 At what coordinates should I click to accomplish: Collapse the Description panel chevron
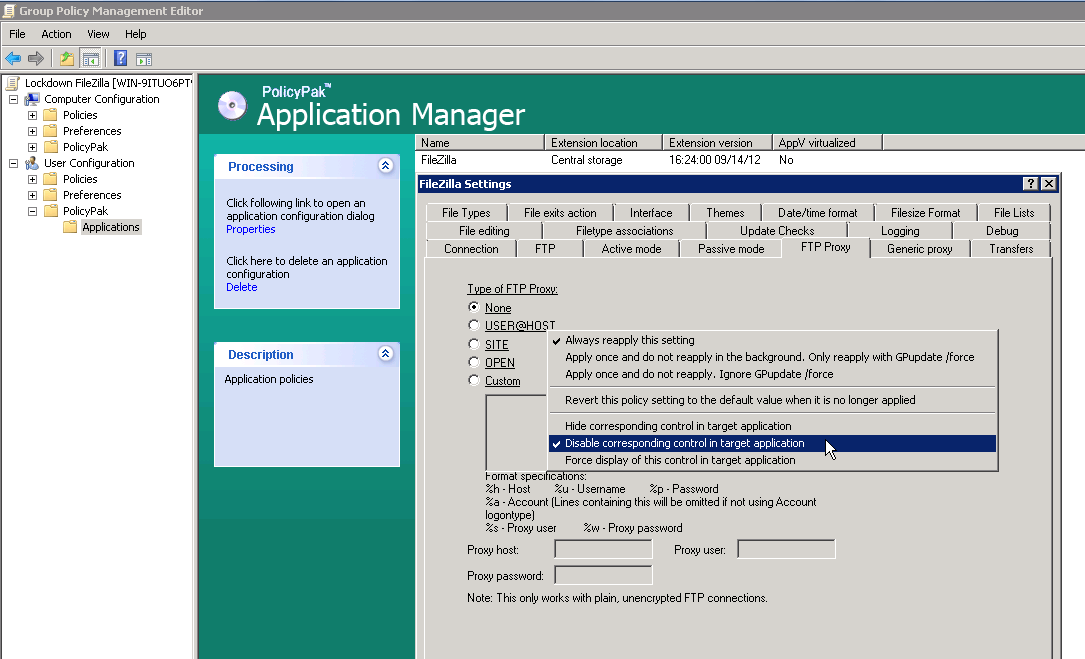click(x=385, y=354)
